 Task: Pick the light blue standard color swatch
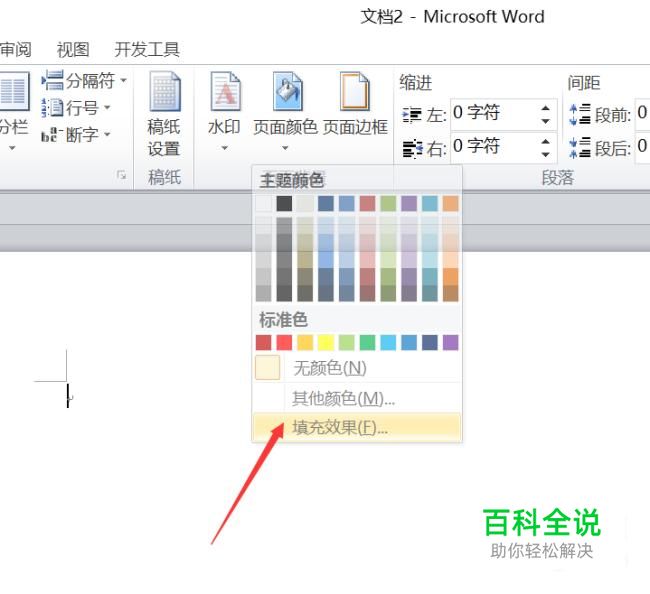point(388,343)
